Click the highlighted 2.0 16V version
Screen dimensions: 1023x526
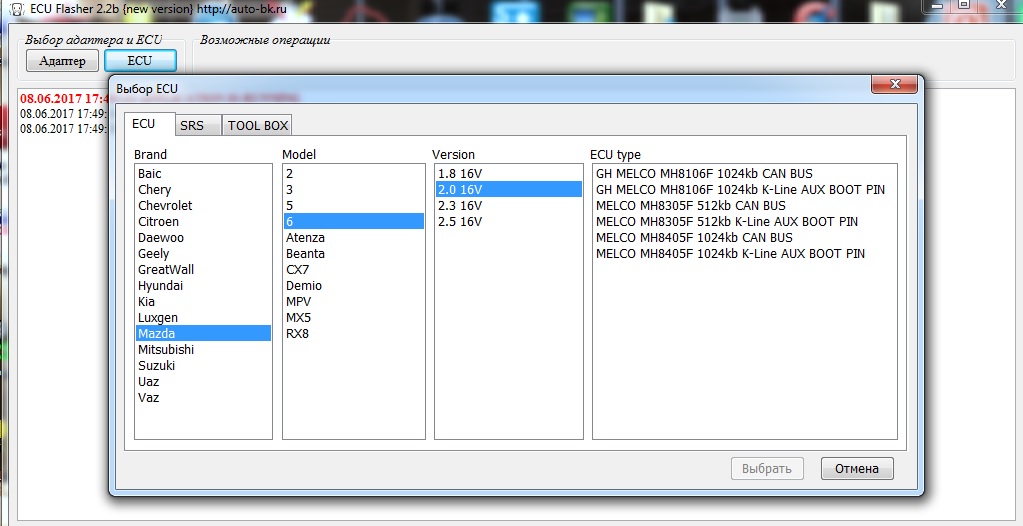[x=508, y=190]
